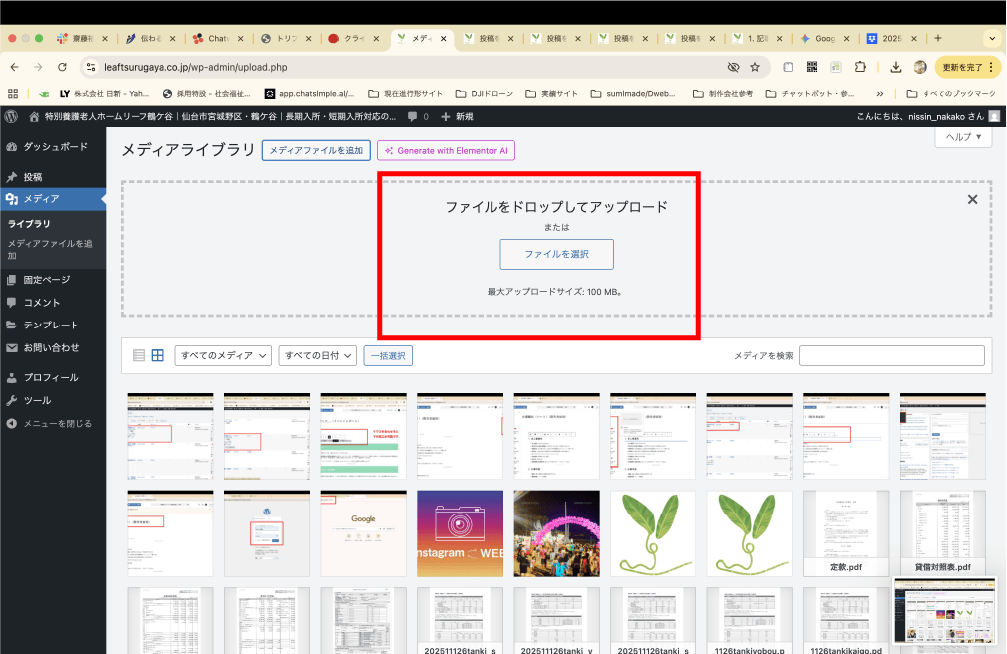Open 固定ページ in the sidebar menu
This screenshot has height=654, width=1007.
(x=47, y=280)
